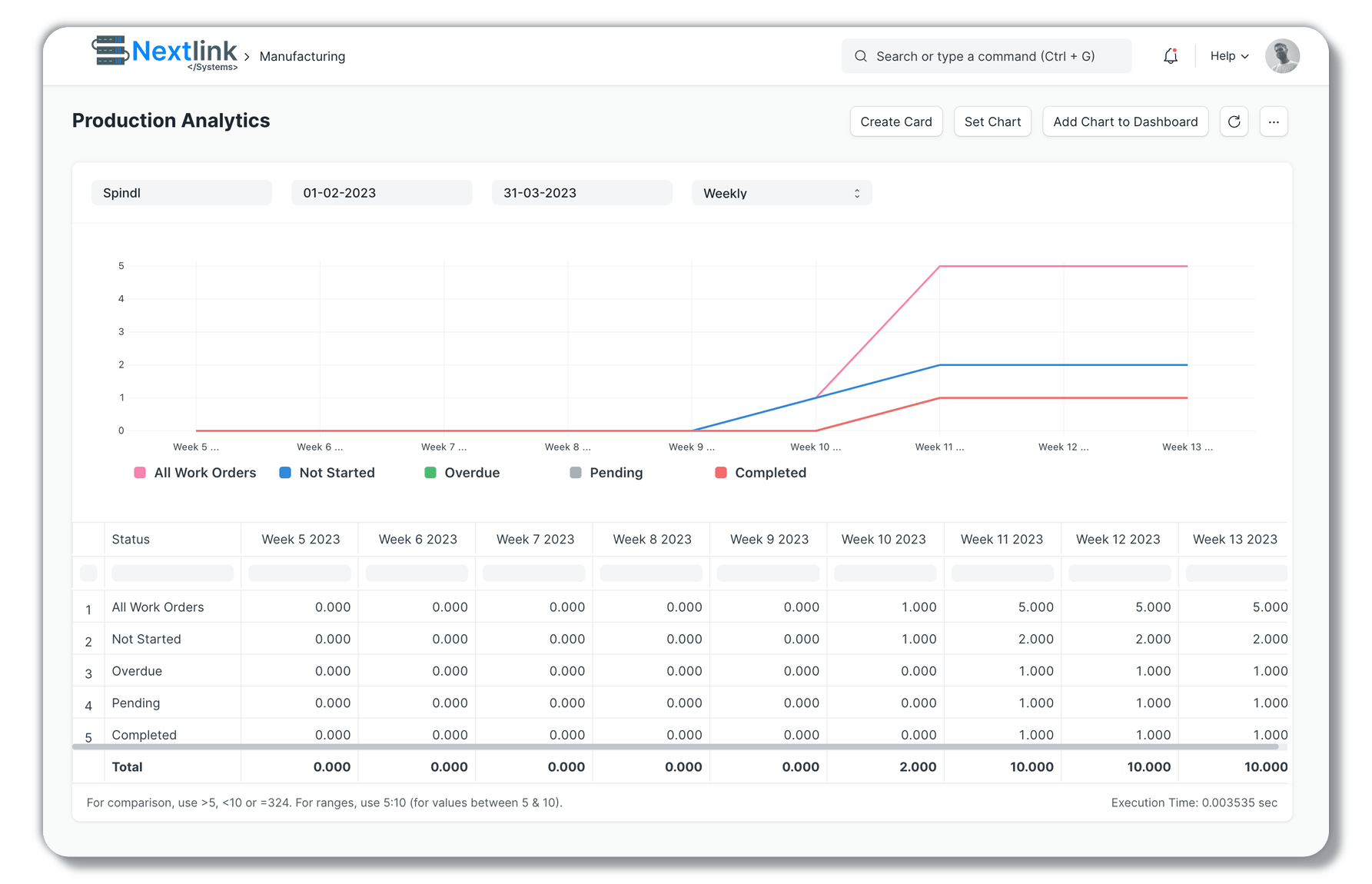The width and height of the screenshot is (1372, 884).
Task: Select the Overdue table row label
Action: pos(137,671)
